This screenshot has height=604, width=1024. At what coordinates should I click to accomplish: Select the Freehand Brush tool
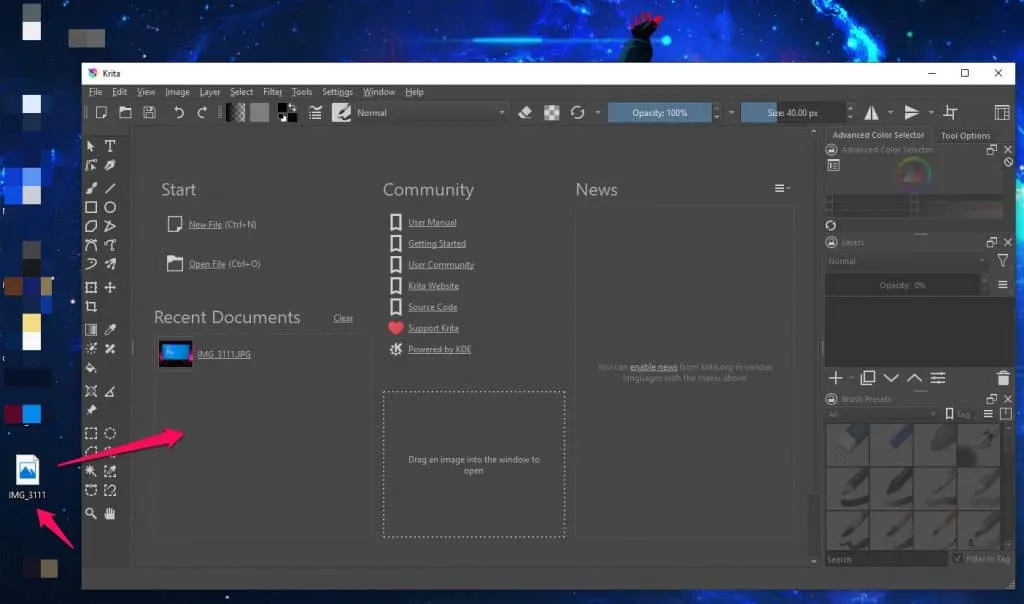tap(91, 189)
